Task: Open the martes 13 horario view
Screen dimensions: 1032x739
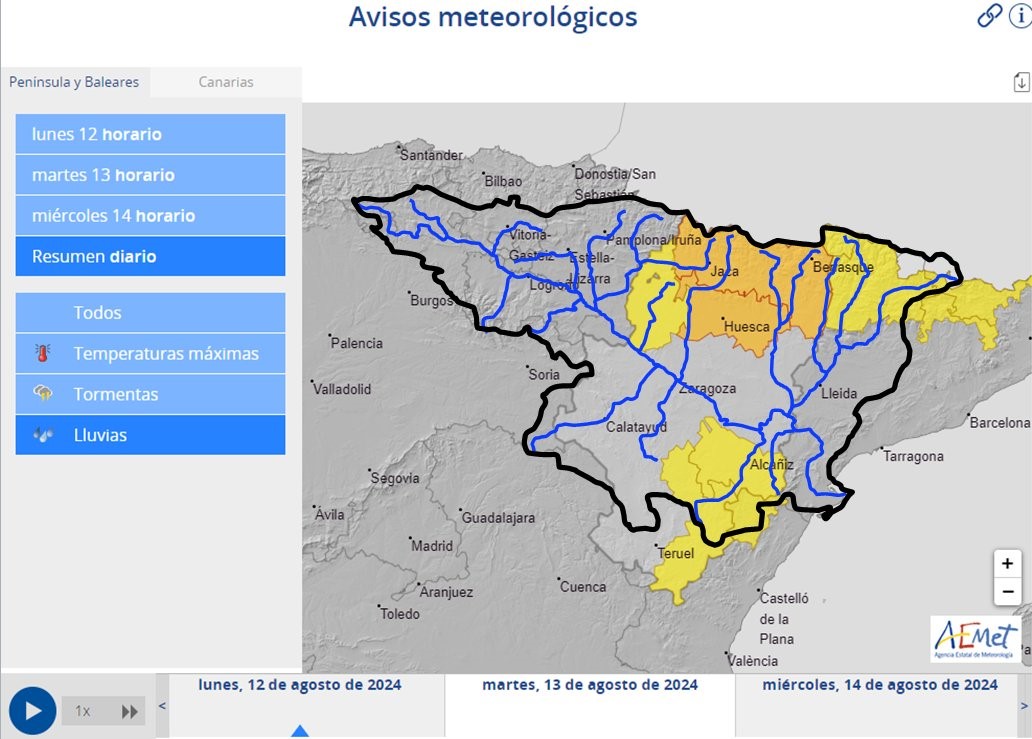Action: tap(150, 174)
